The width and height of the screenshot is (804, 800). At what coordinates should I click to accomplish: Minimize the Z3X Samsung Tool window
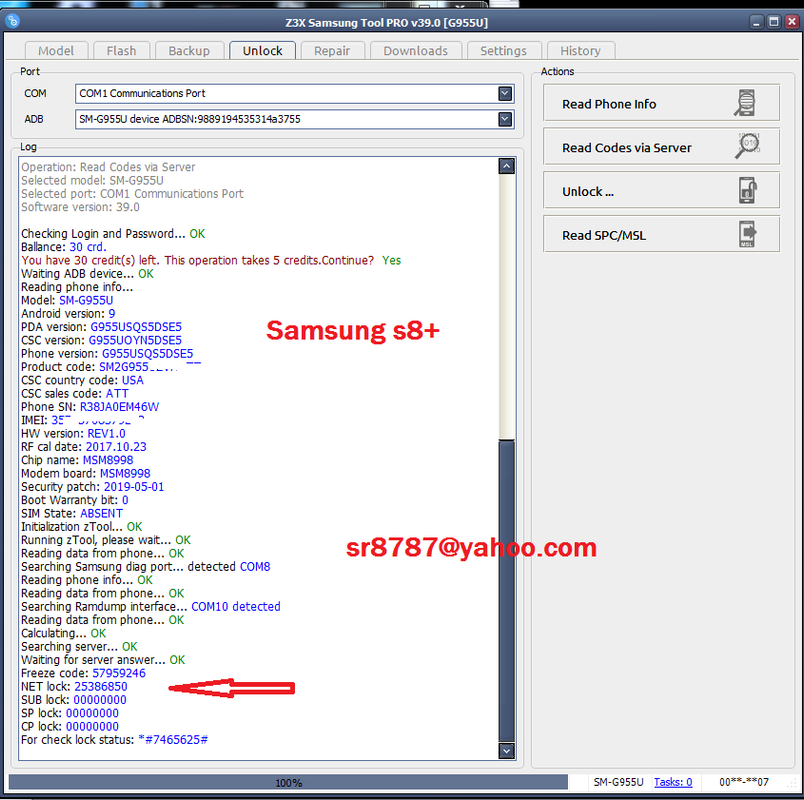tap(757, 22)
